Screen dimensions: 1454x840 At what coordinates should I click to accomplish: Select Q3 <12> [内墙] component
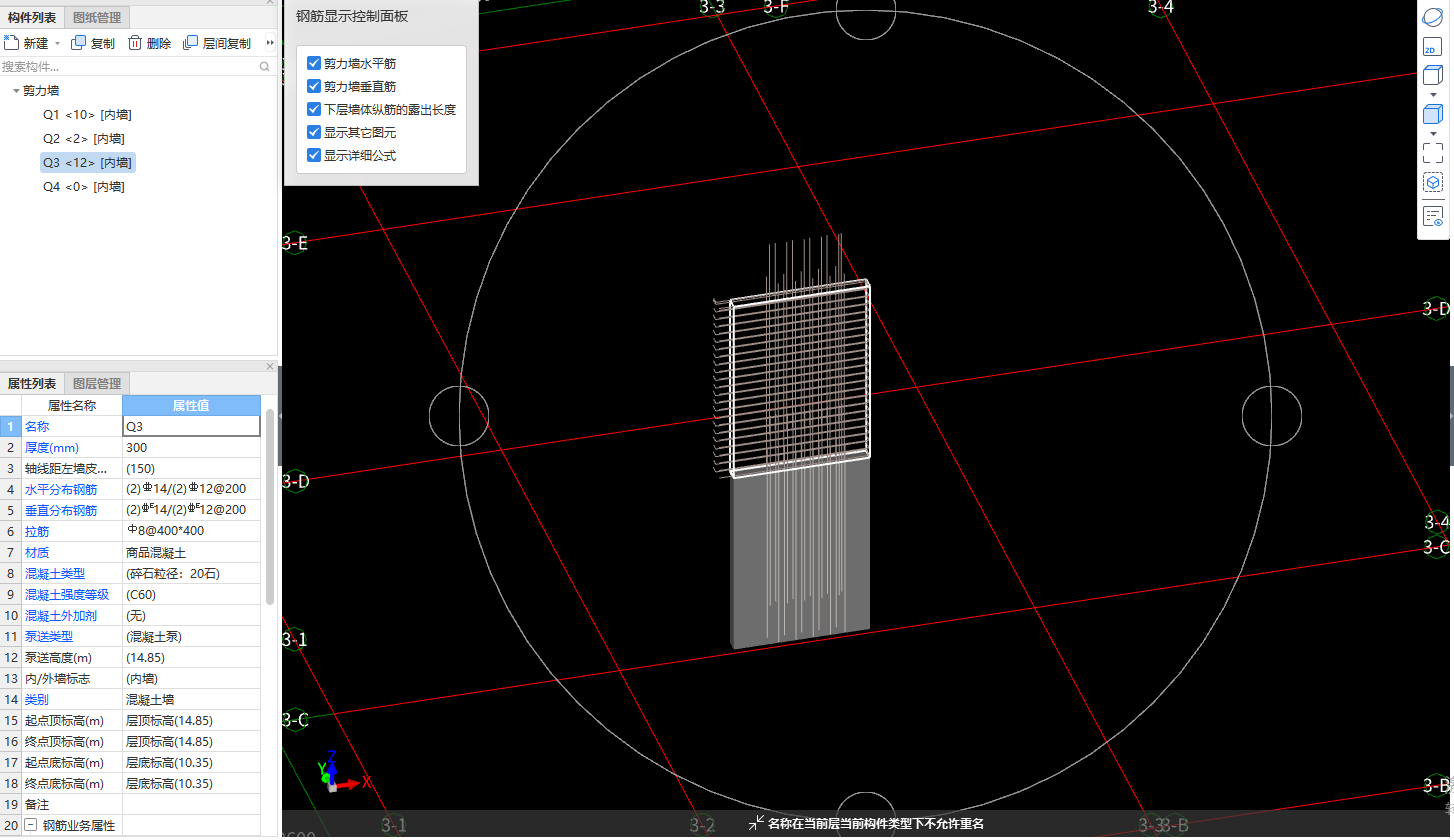click(x=87, y=163)
